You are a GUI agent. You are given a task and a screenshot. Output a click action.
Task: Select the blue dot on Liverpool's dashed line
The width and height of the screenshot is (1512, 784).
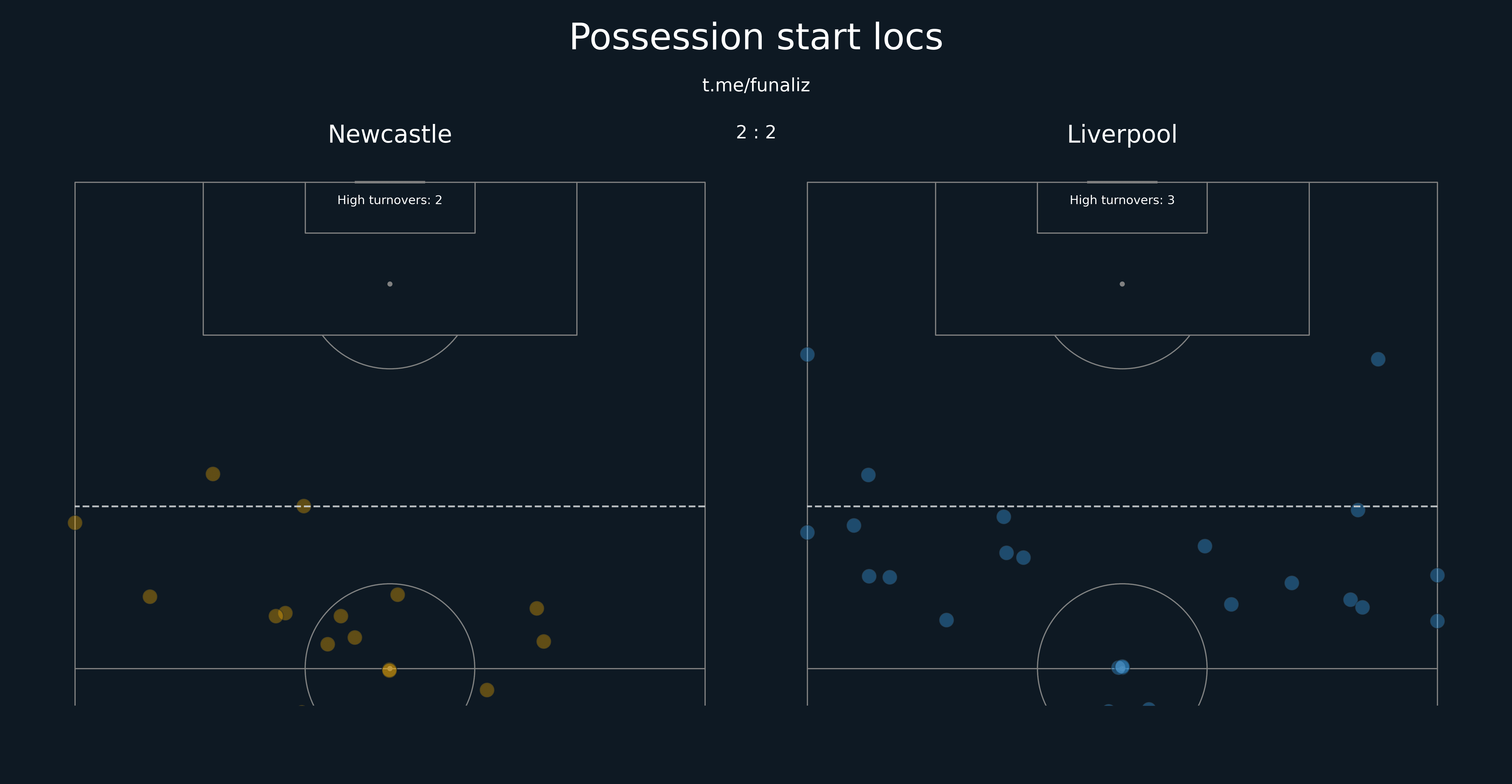click(x=1358, y=510)
